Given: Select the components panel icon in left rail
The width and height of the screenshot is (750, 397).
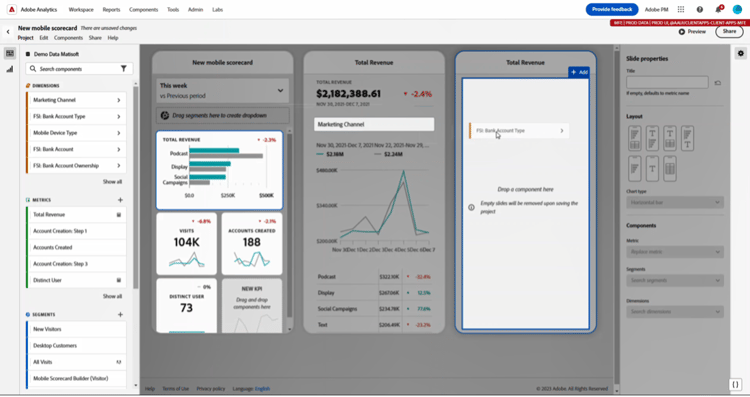Looking at the screenshot, I should (x=10, y=53).
